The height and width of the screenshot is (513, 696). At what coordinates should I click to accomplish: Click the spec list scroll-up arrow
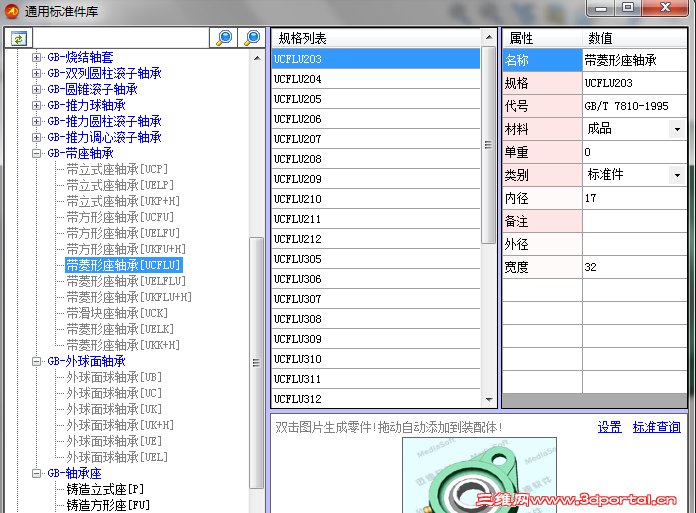489,37
